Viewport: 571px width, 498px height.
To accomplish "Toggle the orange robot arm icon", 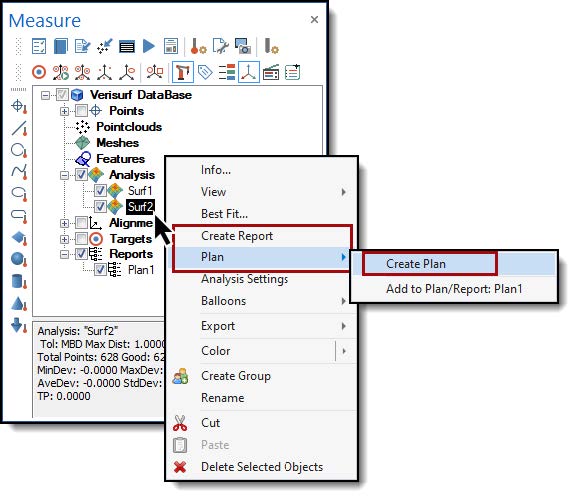I will [182, 72].
